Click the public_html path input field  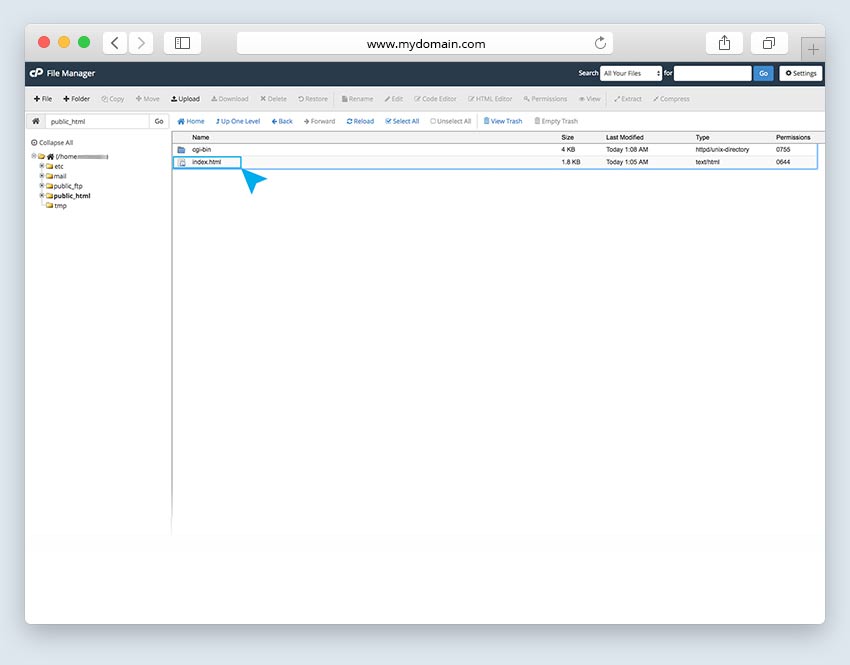(97, 121)
